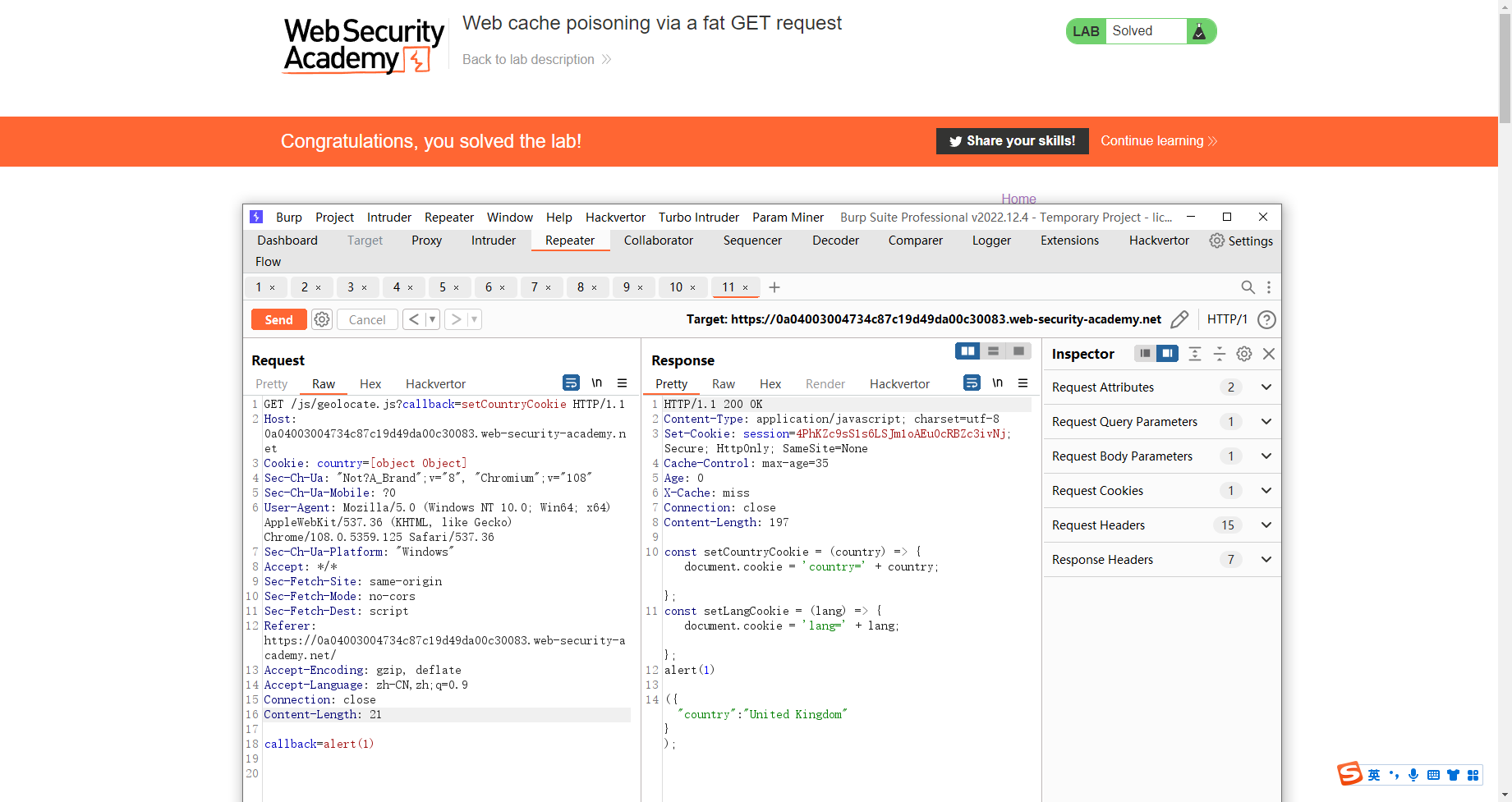Open history forward dropdown arrow
1512x802 pixels.
coord(474,319)
